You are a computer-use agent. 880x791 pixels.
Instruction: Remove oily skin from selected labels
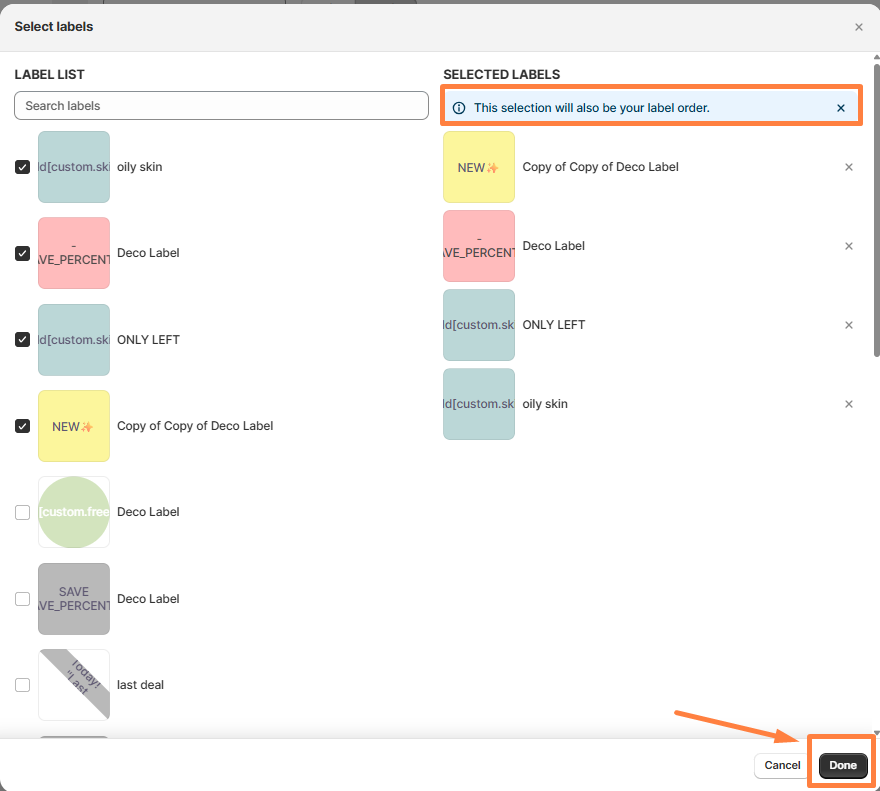pos(849,404)
